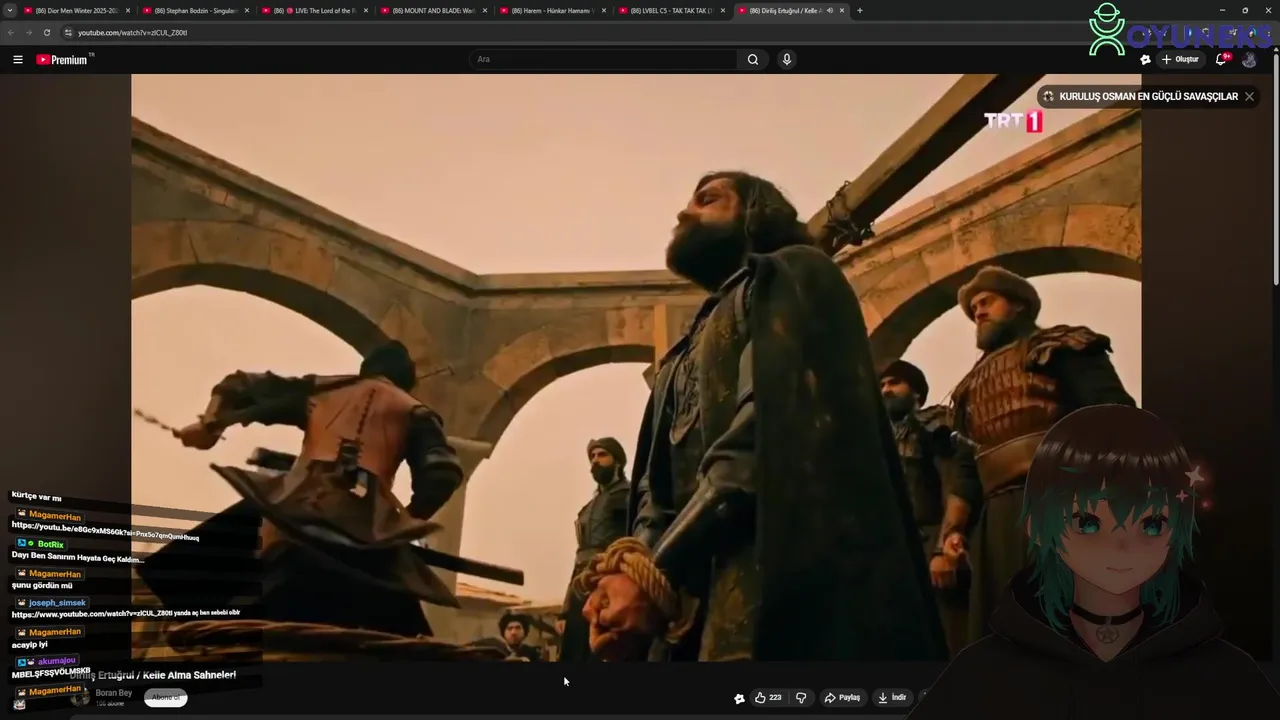This screenshot has width=1280, height=720.
Task: Open the tab search dropdown arrow
Action: tap(10, 10)
